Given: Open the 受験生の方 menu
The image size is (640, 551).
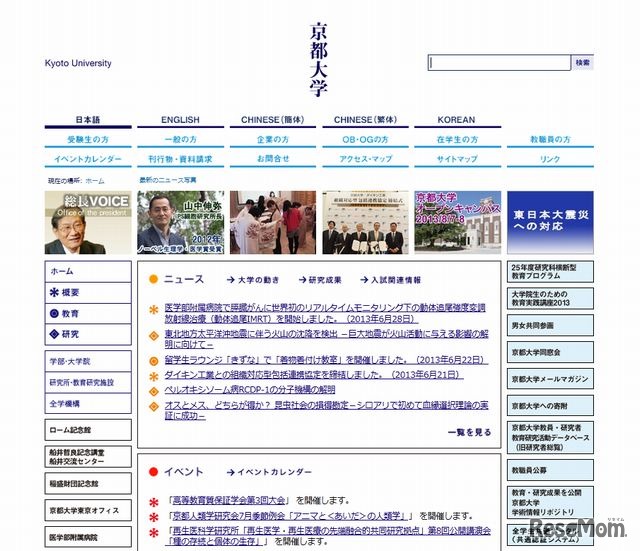Looking at the screenshot, I should click(88, 140).
